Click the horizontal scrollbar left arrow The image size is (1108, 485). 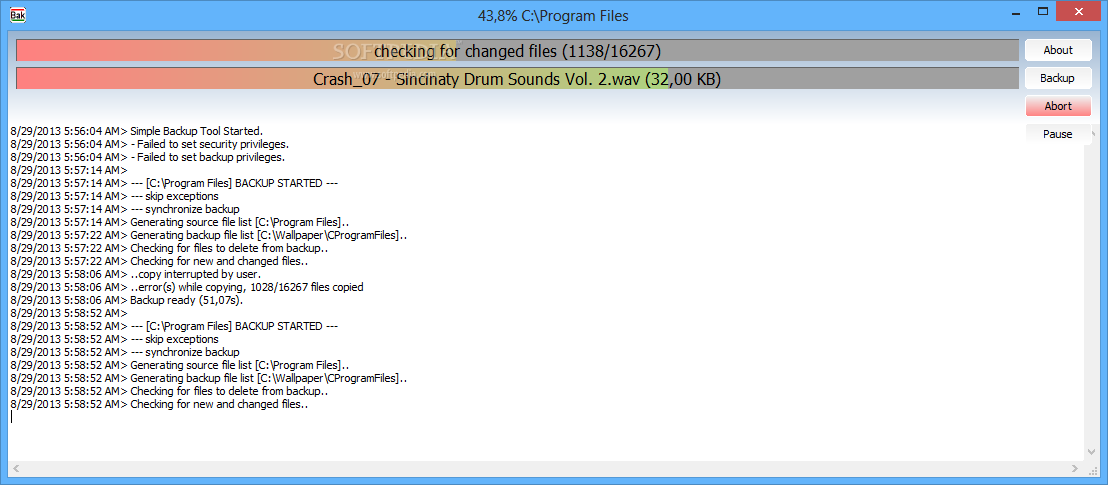tap(16, 468)
